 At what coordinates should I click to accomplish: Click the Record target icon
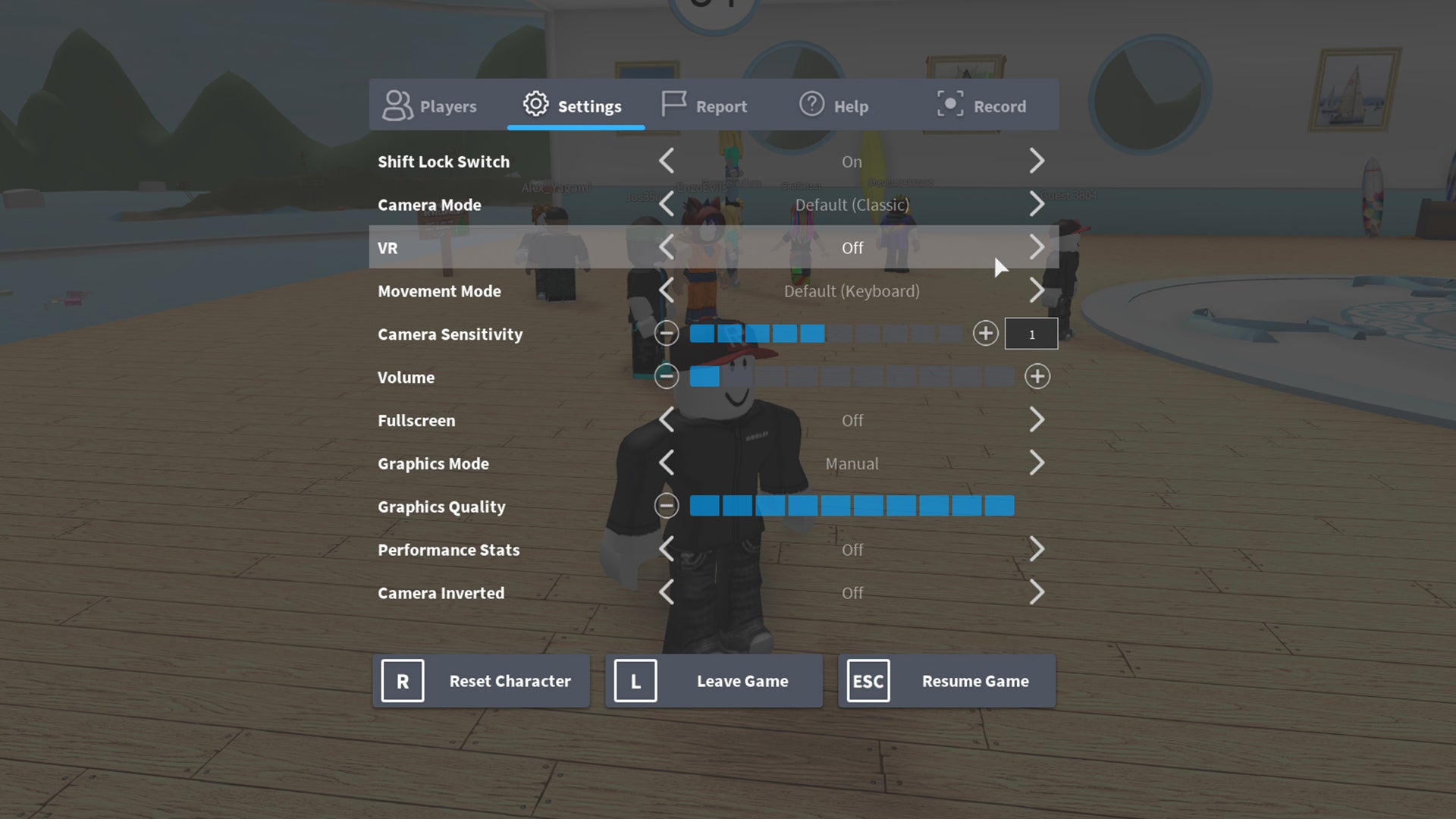point(949,104)
